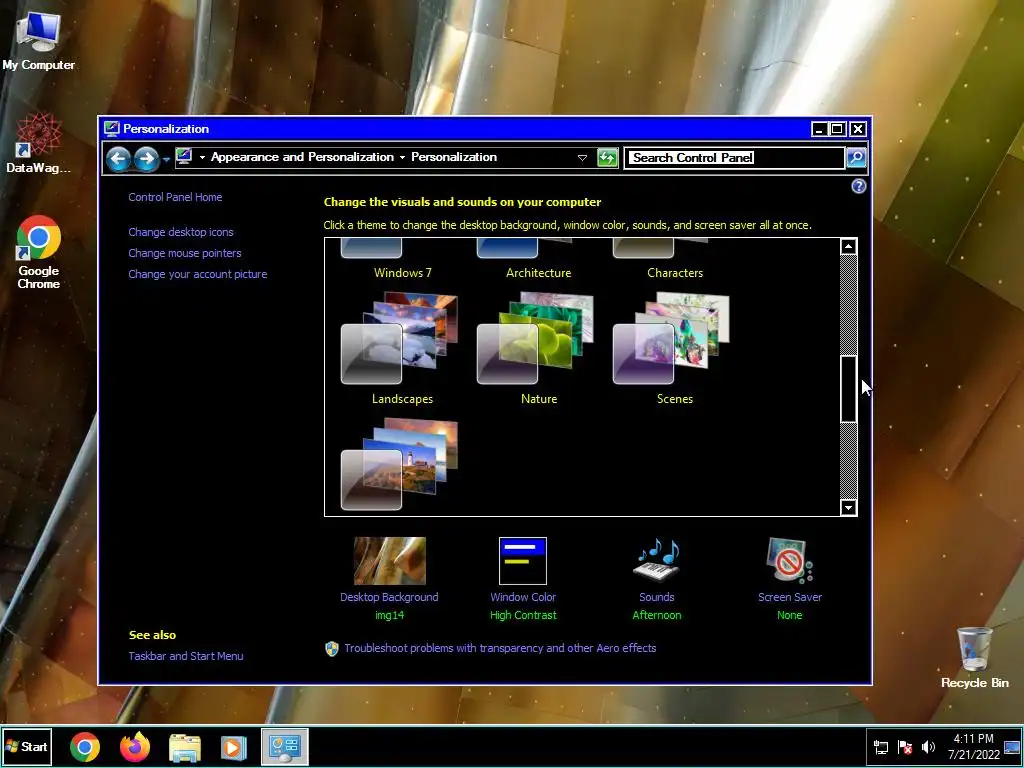Select the DataWag desktop shortcut

[x=39, y=143]
